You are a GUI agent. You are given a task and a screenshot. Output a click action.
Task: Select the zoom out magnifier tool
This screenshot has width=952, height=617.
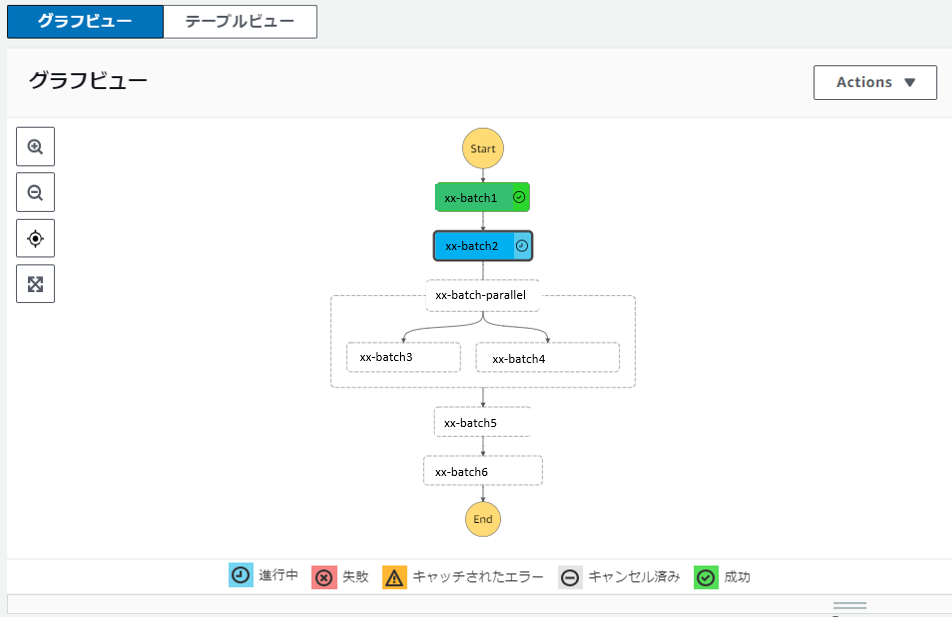(x=35, y=192)
